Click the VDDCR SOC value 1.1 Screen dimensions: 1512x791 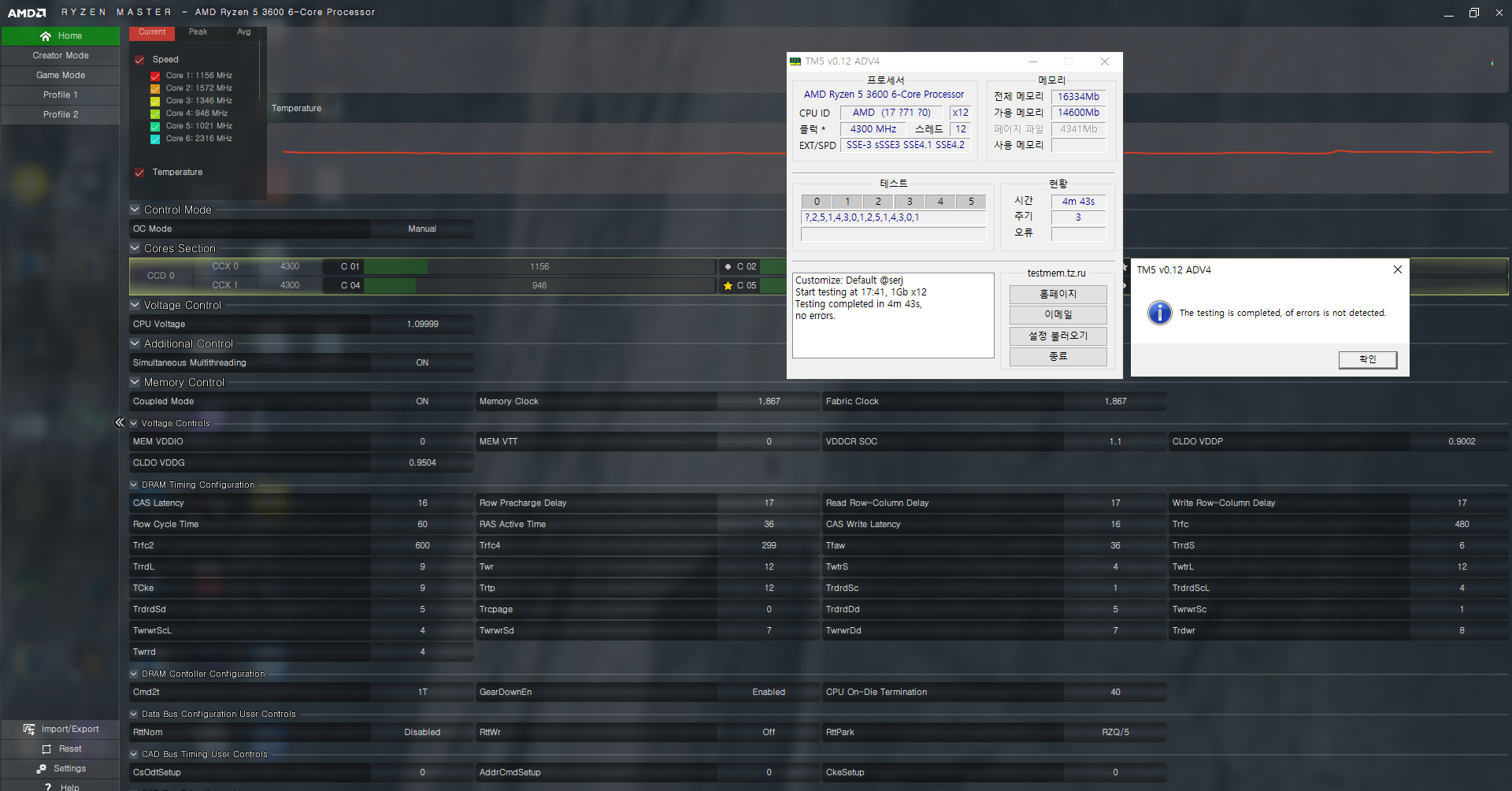click(1115, 442)
